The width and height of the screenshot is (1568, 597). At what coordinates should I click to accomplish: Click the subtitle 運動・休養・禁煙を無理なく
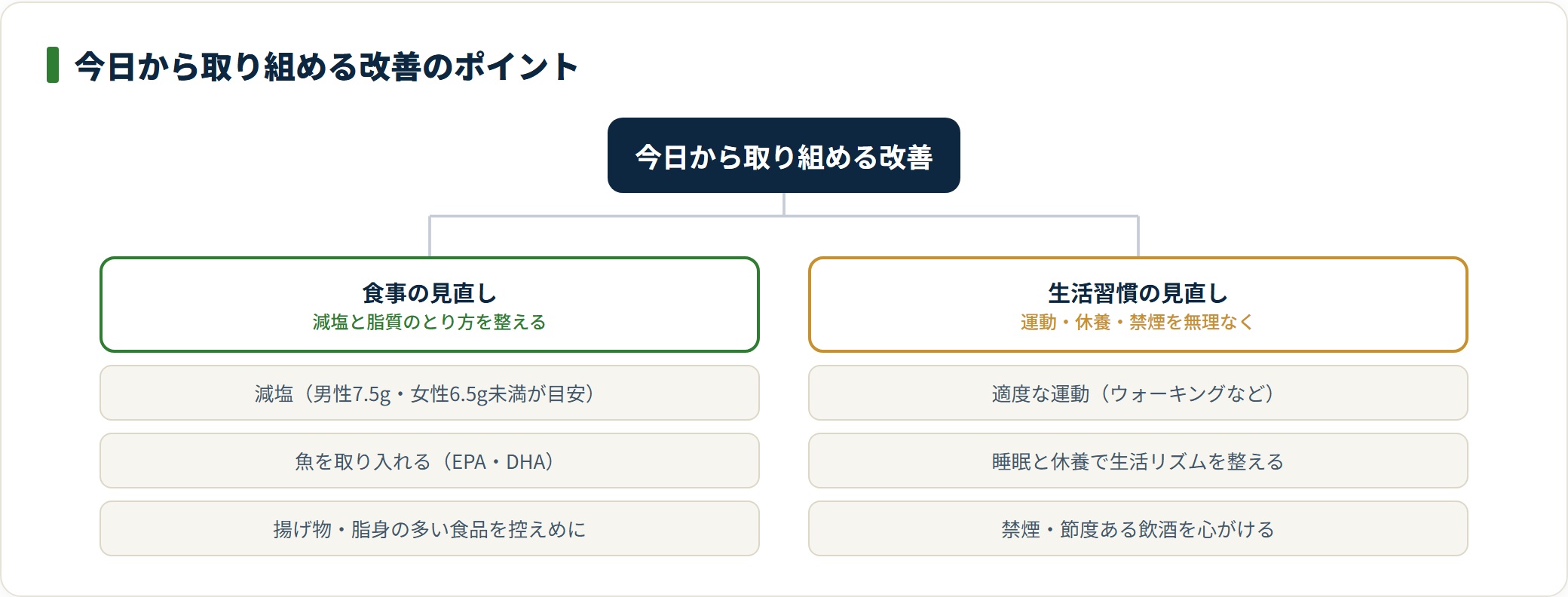tap(1138, 322)
